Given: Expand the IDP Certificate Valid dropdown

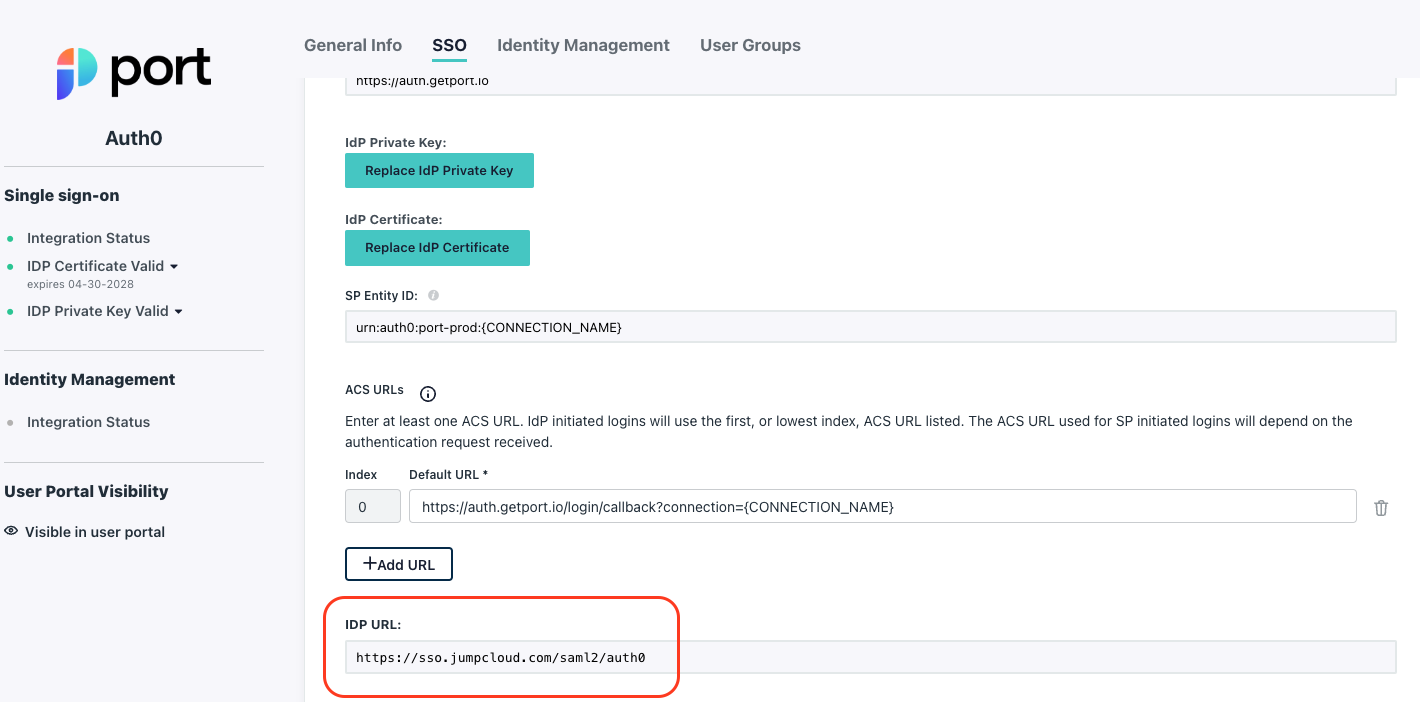Looking at the screenshot, I should [175, 266].
